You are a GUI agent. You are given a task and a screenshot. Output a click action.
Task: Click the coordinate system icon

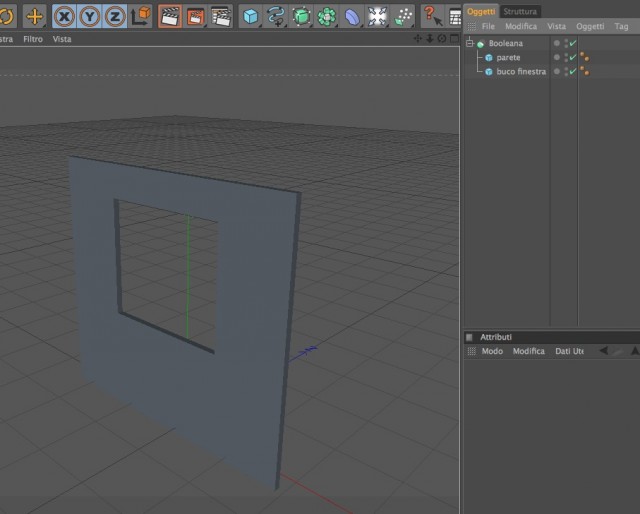[141, 16]
